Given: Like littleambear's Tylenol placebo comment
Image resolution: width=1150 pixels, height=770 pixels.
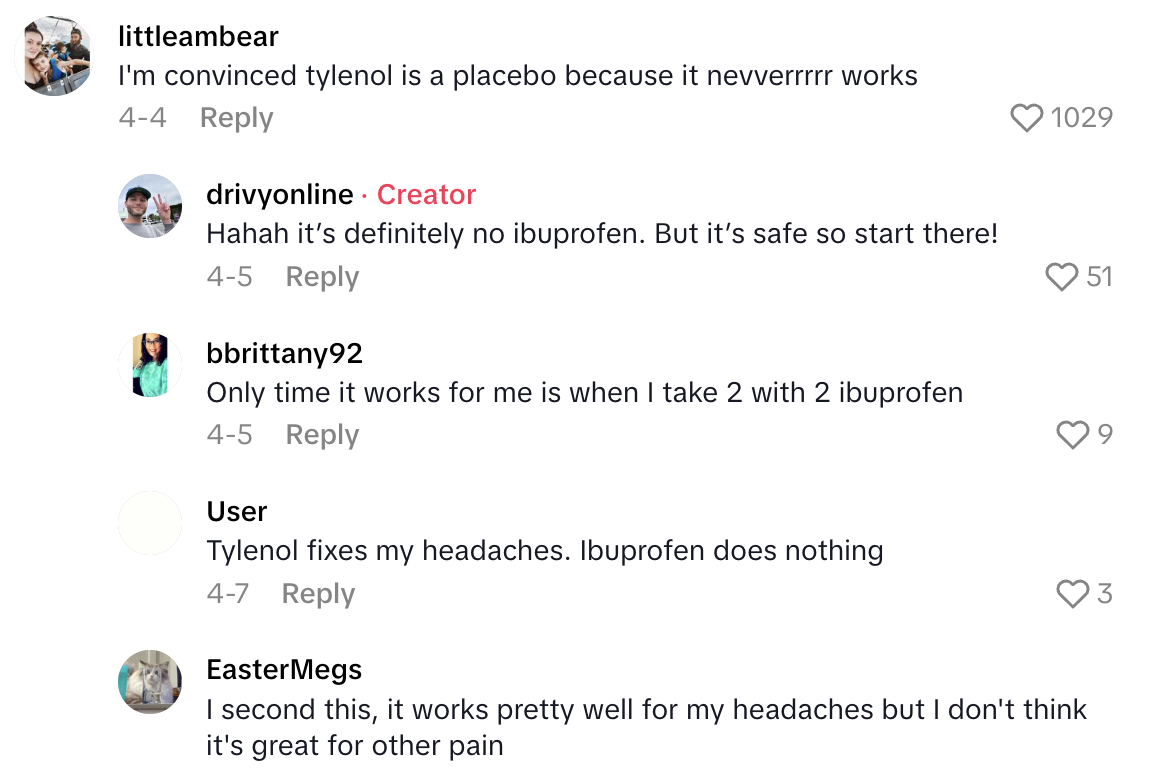Looking at the screenshot, I should click(1026, 118).
